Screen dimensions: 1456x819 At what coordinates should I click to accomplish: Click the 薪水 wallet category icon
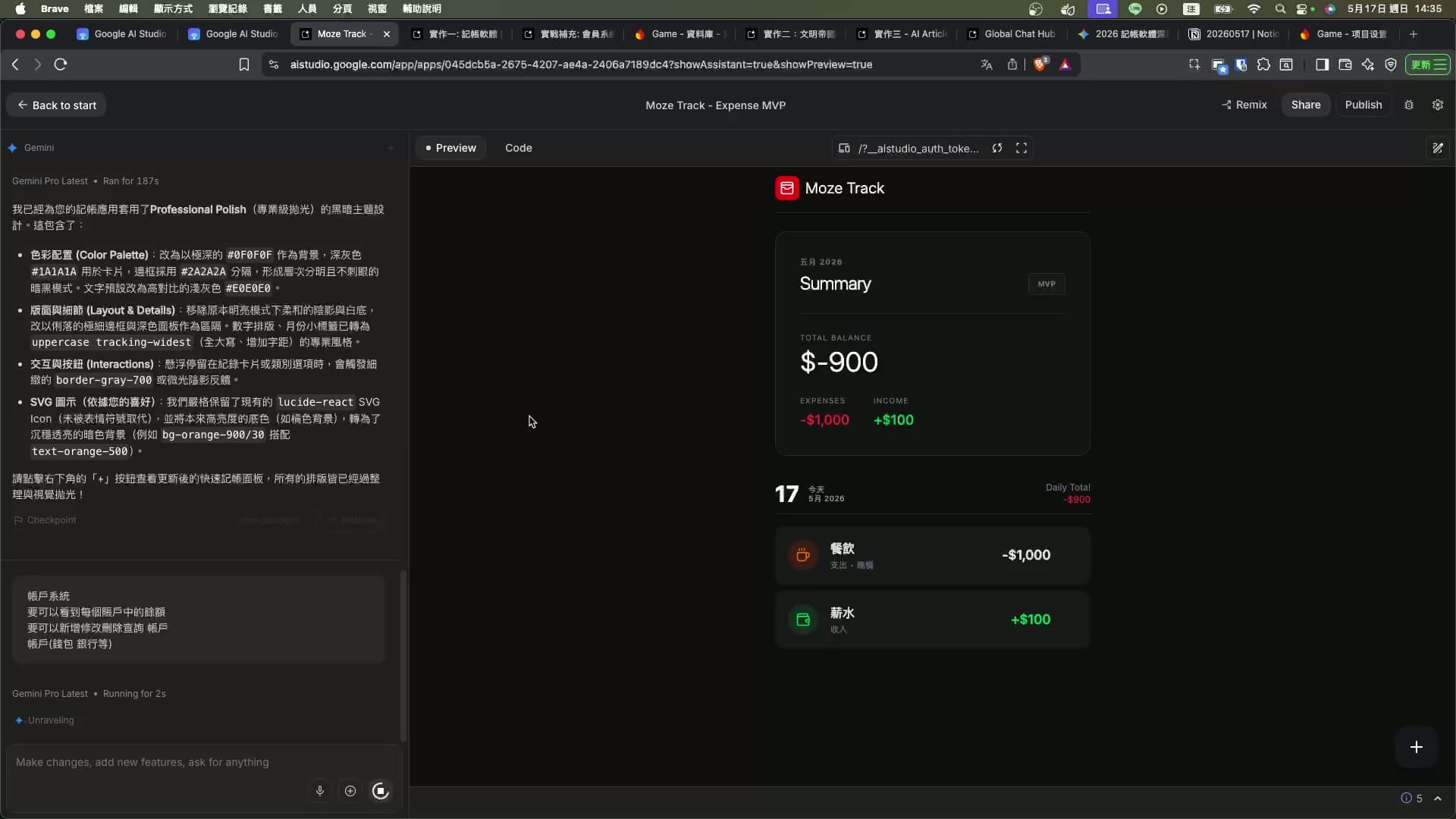(803, 620)
